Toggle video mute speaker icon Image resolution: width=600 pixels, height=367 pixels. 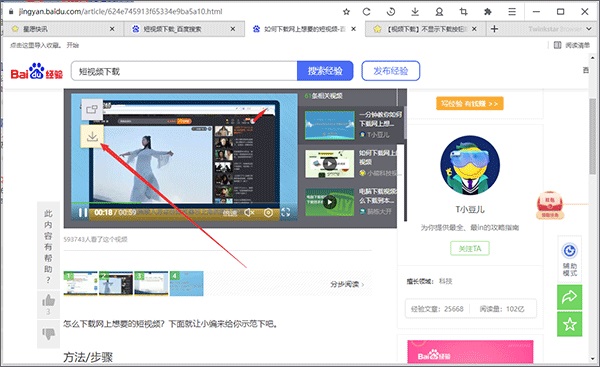click(x=249, y=212)
